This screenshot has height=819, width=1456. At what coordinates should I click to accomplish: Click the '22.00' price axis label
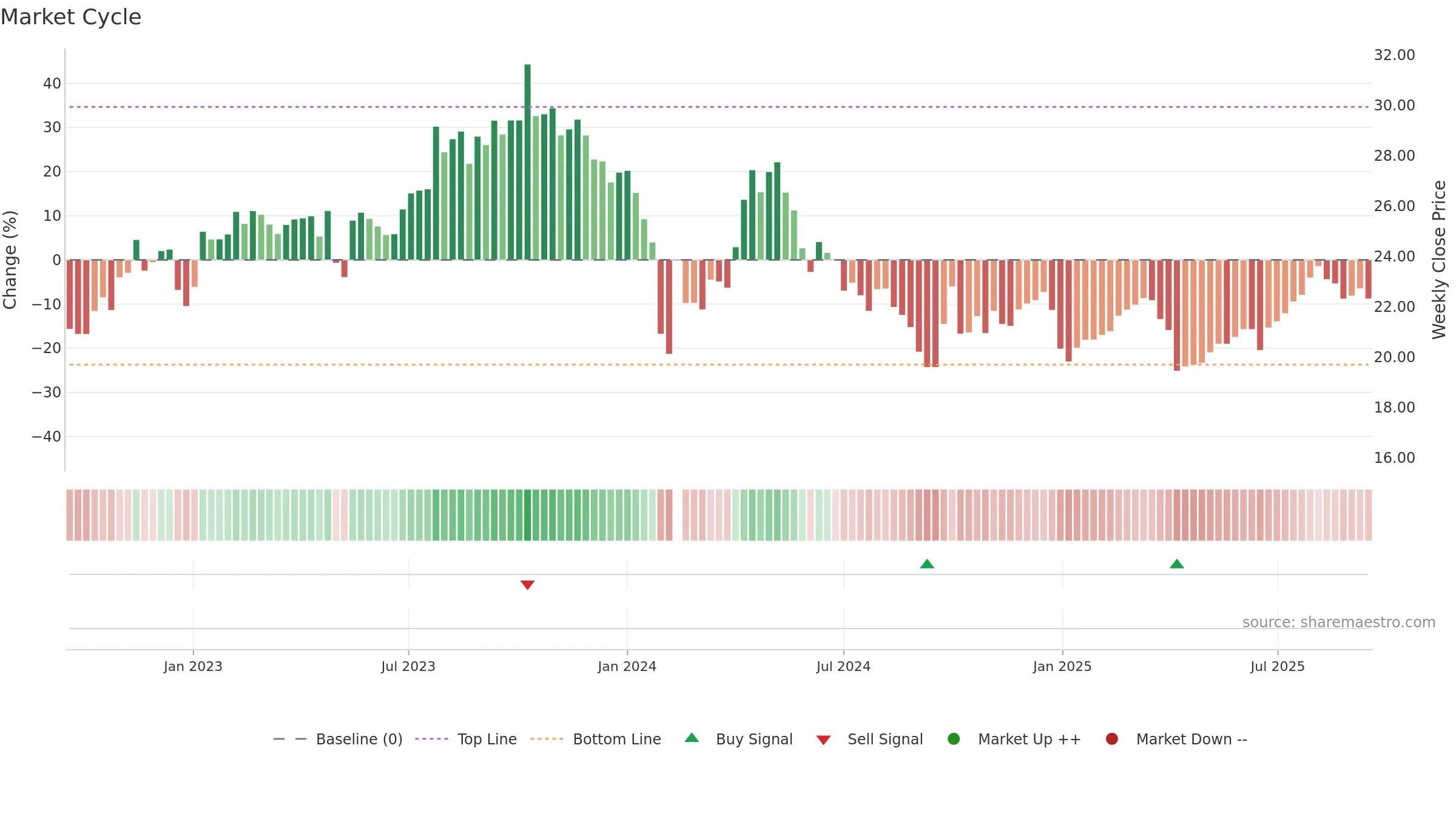pos(1394,307)
